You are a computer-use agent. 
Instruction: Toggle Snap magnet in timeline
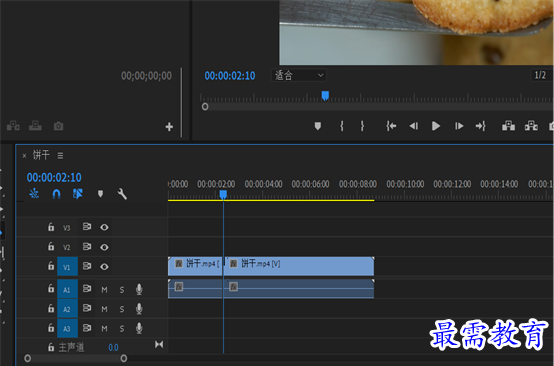[x=56, y=194]
